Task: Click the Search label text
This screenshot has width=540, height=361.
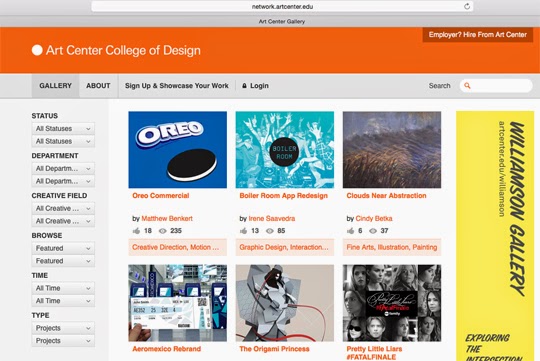Action: (439, 86)
